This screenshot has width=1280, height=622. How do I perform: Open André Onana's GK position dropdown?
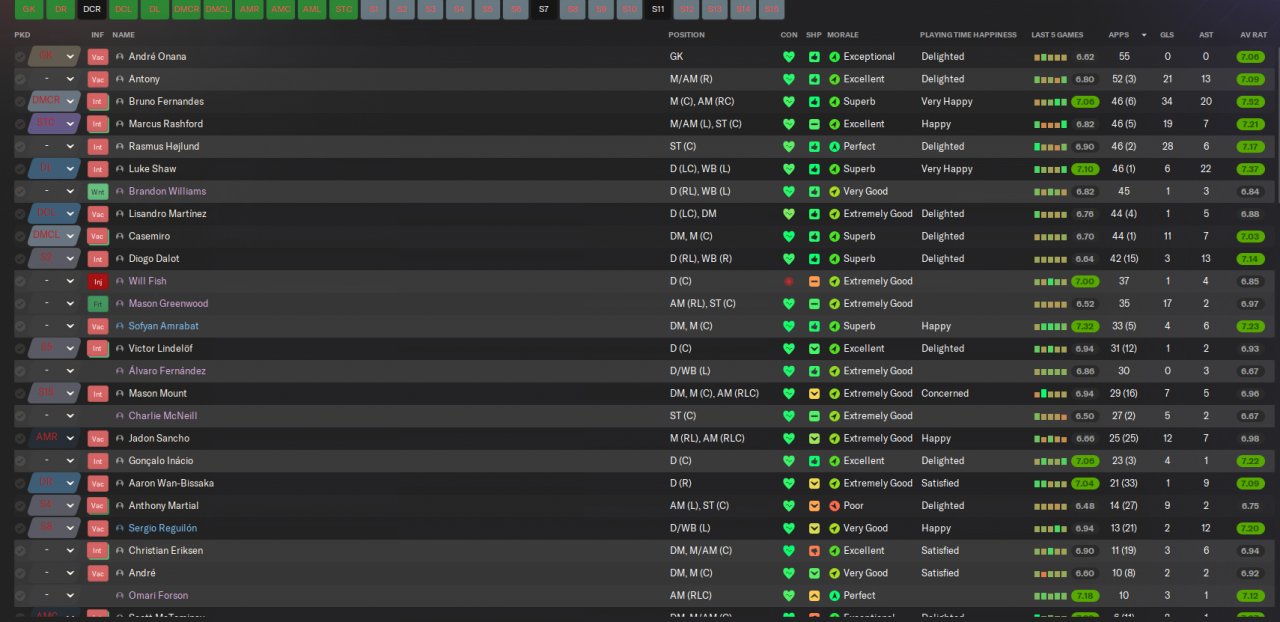(54, 57)
